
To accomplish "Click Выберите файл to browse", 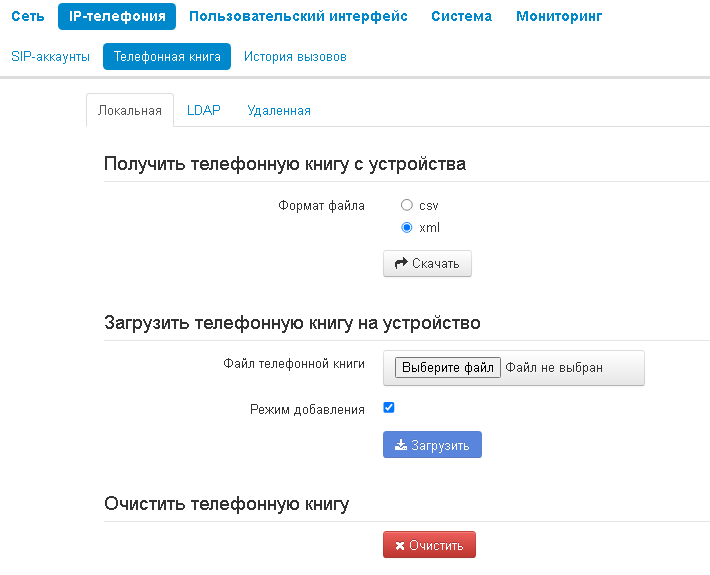I will tap(448, 367).
